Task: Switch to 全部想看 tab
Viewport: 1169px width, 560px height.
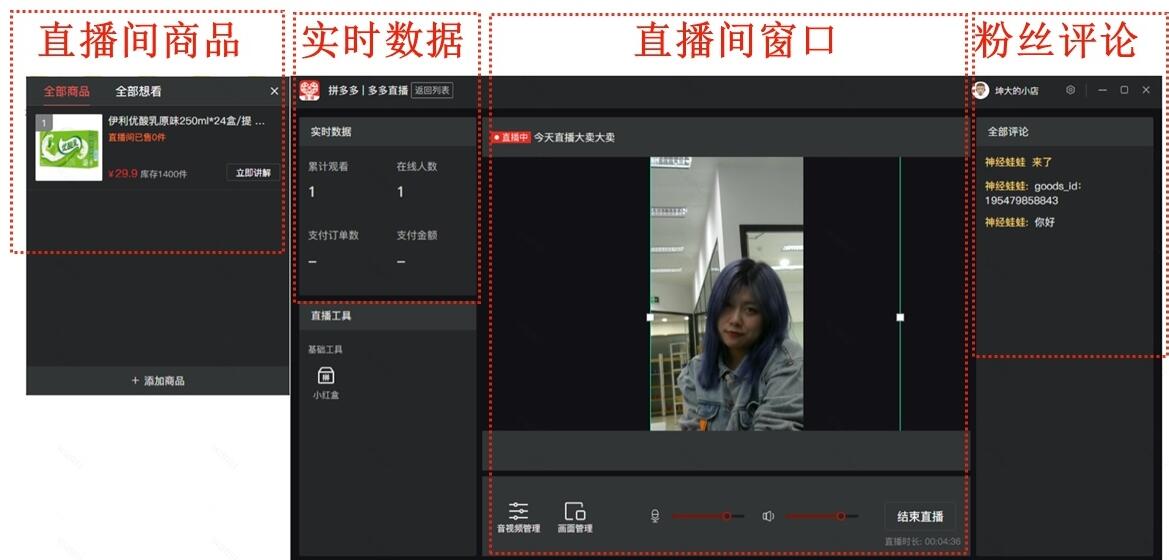Action: pyautogui.click(x=138, y=91)
